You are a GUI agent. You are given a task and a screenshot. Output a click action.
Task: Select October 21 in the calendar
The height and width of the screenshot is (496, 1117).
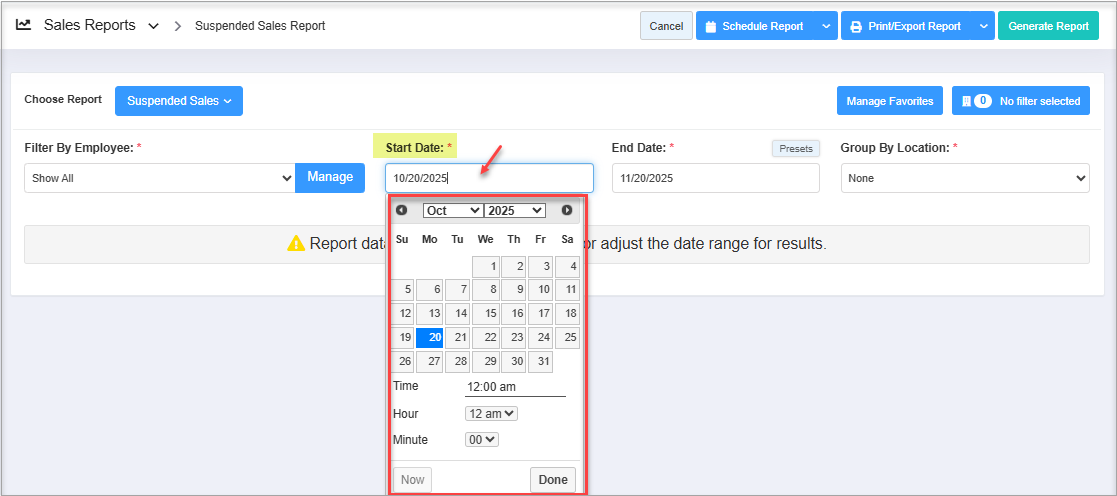point(458,338)
